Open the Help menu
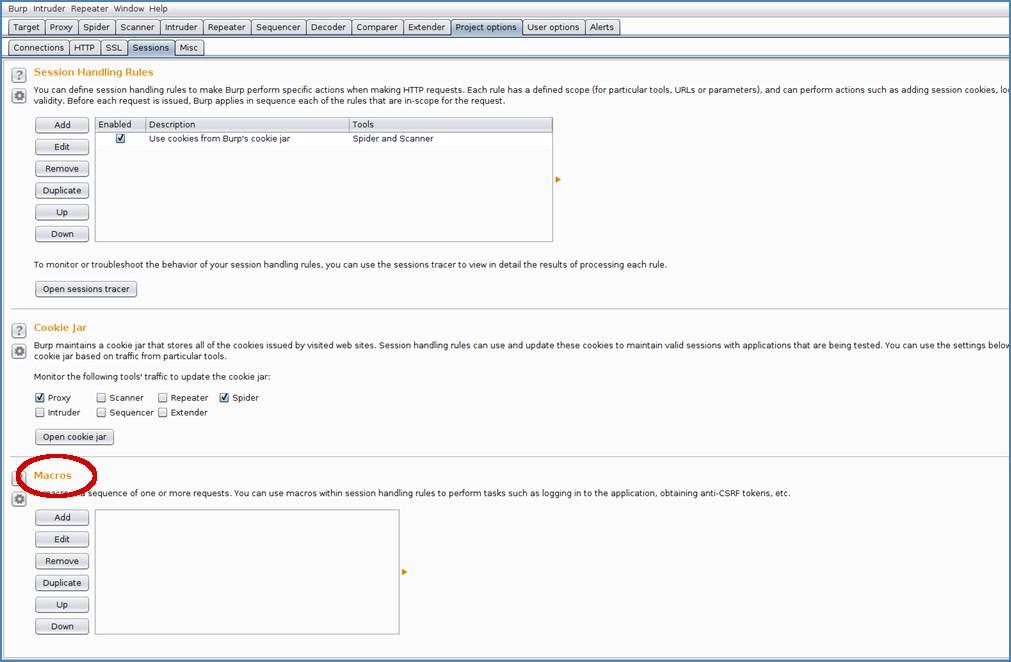This screenshot has height=662, width=1011. coord(158,8)
